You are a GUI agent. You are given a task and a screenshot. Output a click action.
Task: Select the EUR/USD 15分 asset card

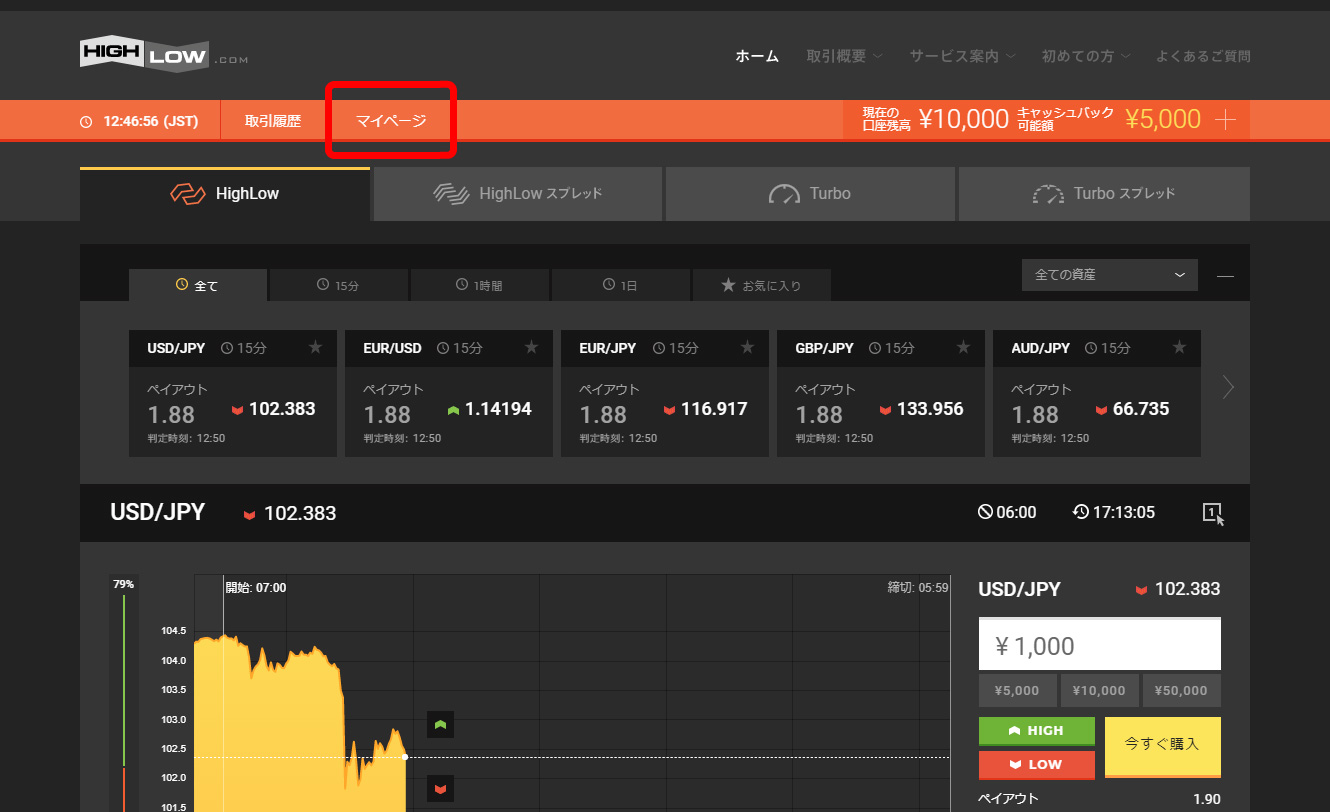point(449,394)
